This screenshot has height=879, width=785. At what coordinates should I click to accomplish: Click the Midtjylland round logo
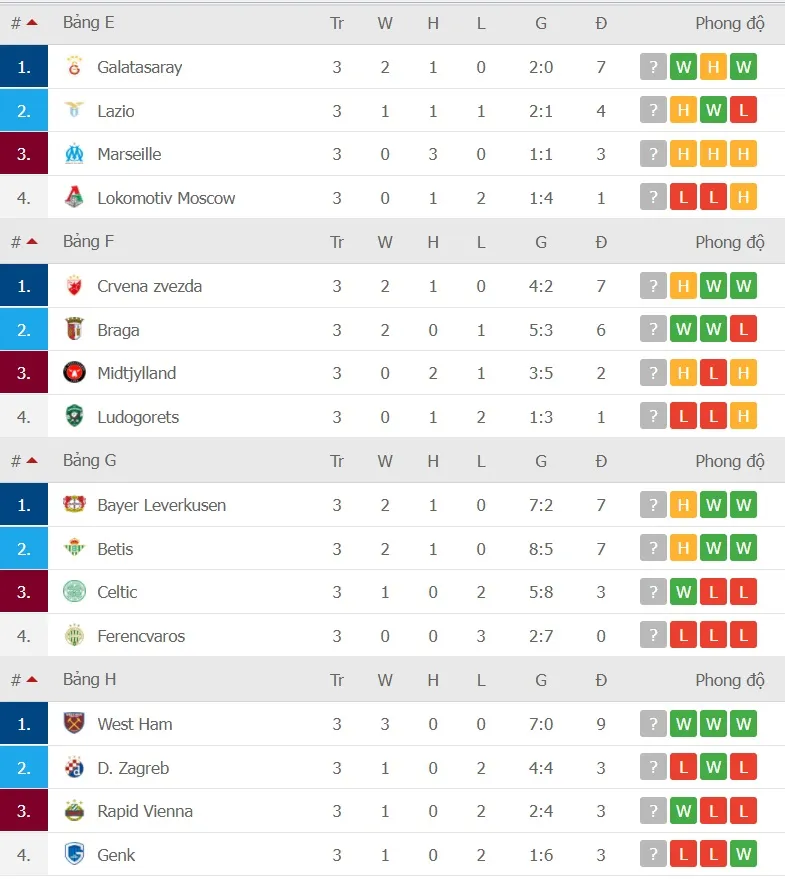[x=74, y=373]
